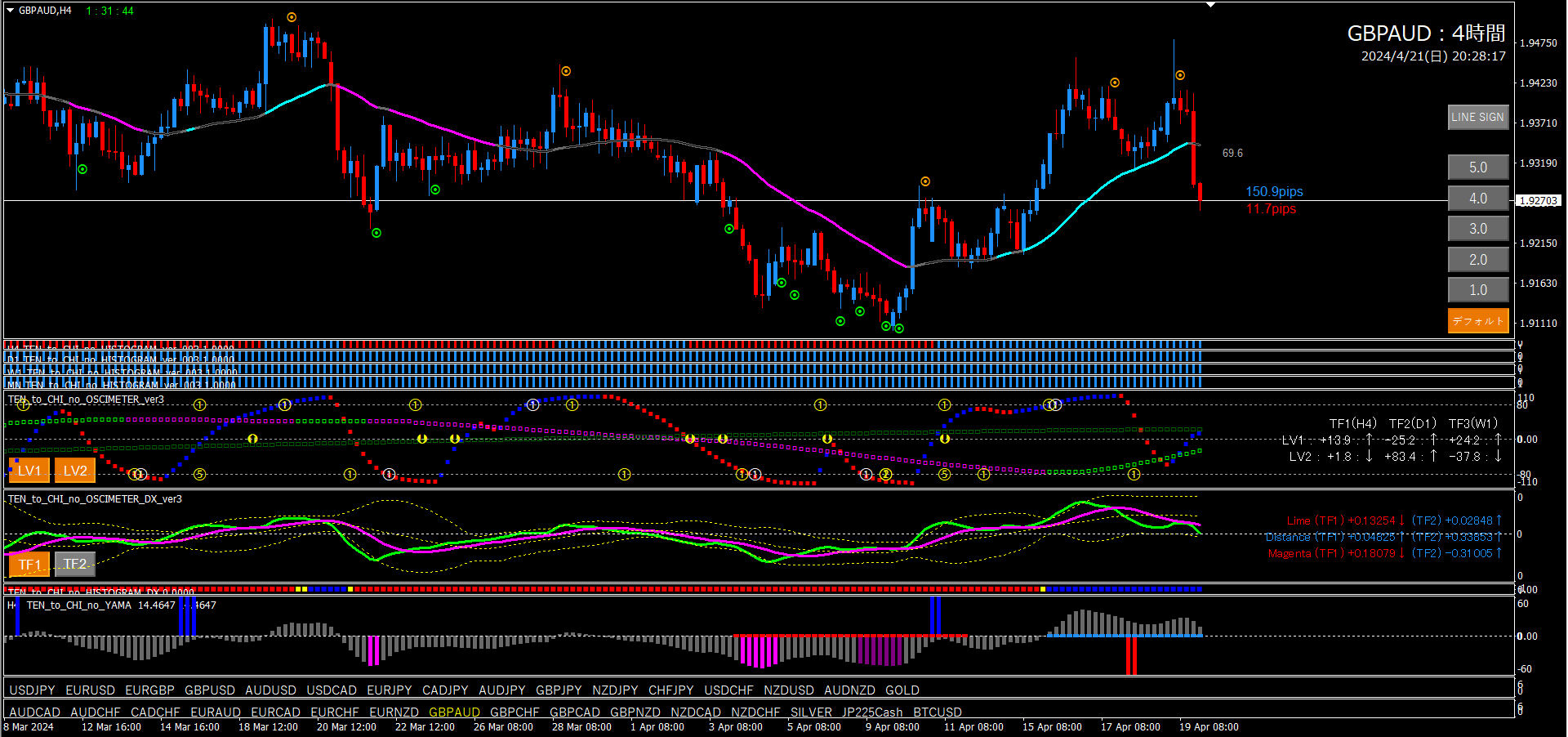
Task: Toggle the LINE SIGN button
Action: tap(1477, 117)
